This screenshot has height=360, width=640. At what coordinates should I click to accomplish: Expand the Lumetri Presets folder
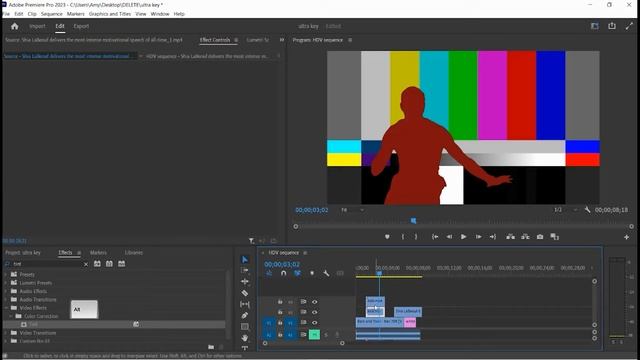coord(6,283)
